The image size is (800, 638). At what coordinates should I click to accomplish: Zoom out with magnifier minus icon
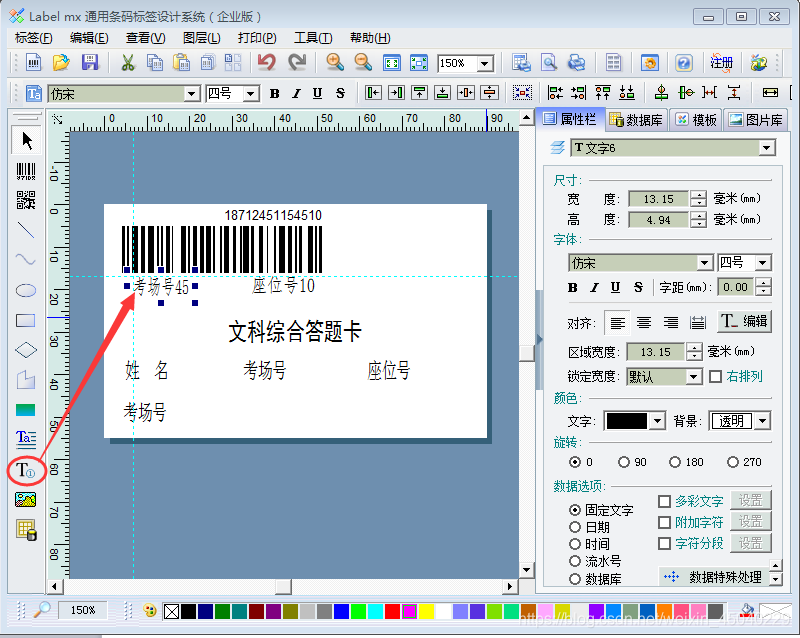[x=363, y=63]
